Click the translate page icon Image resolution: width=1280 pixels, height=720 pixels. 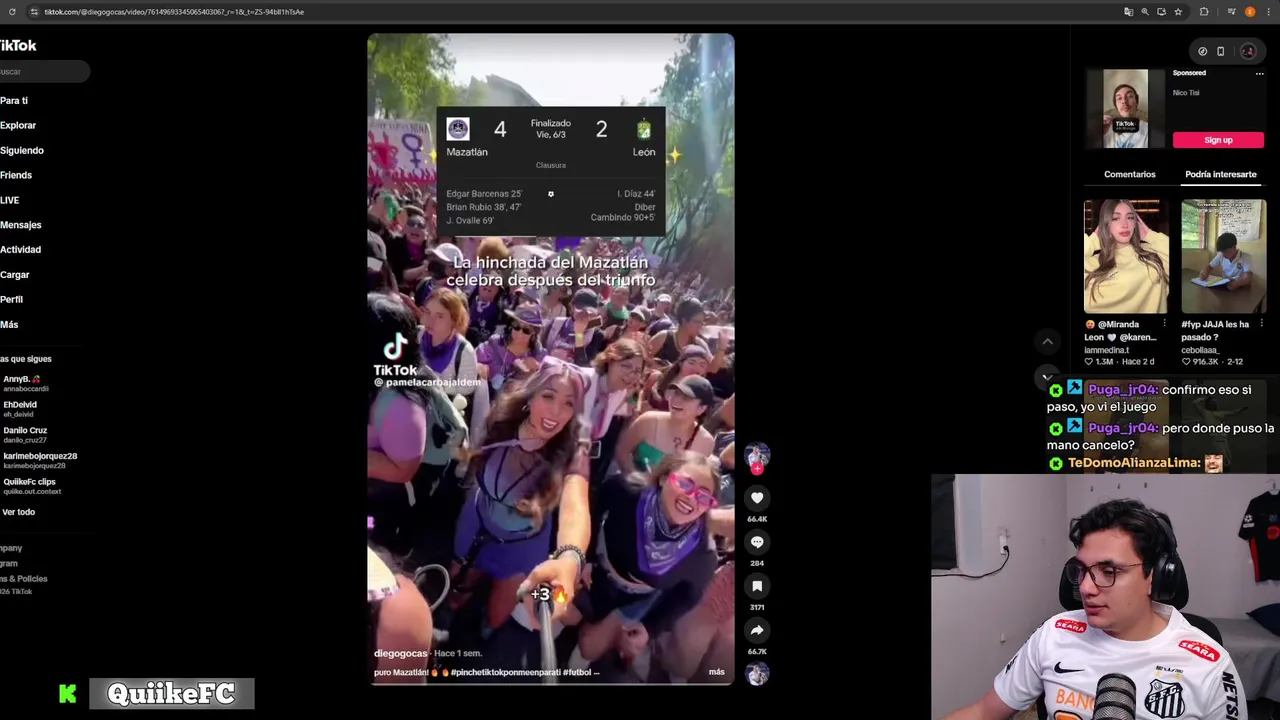pos(1129,12)
